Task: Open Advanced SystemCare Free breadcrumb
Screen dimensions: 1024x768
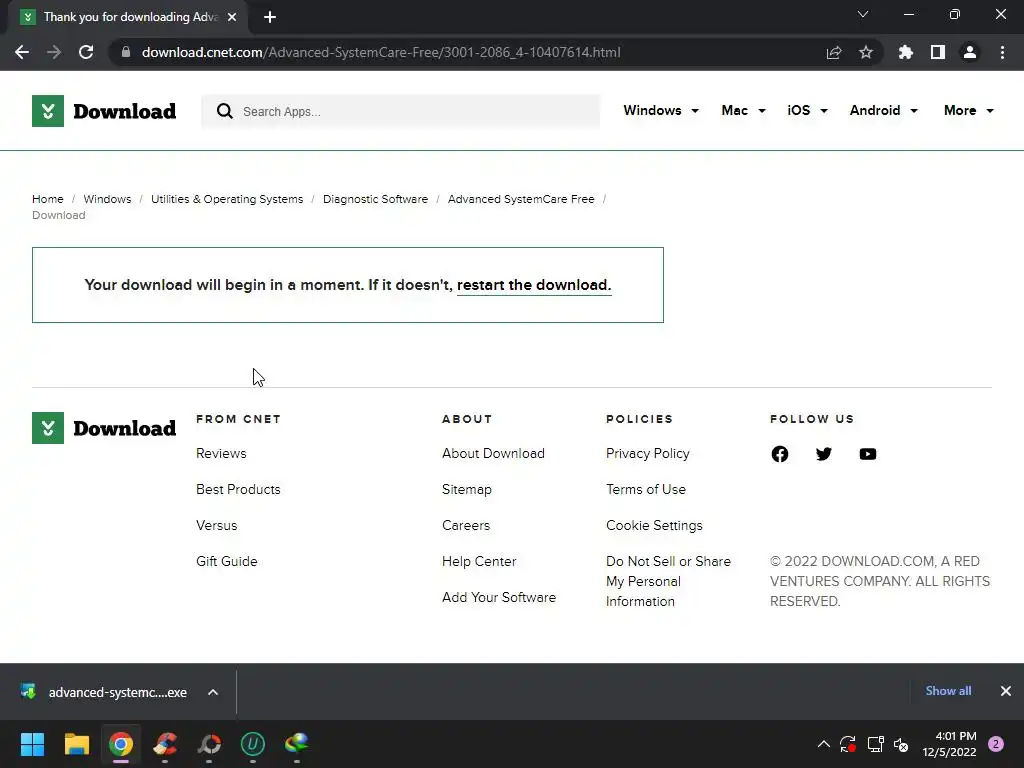Action: click(521, 199)
